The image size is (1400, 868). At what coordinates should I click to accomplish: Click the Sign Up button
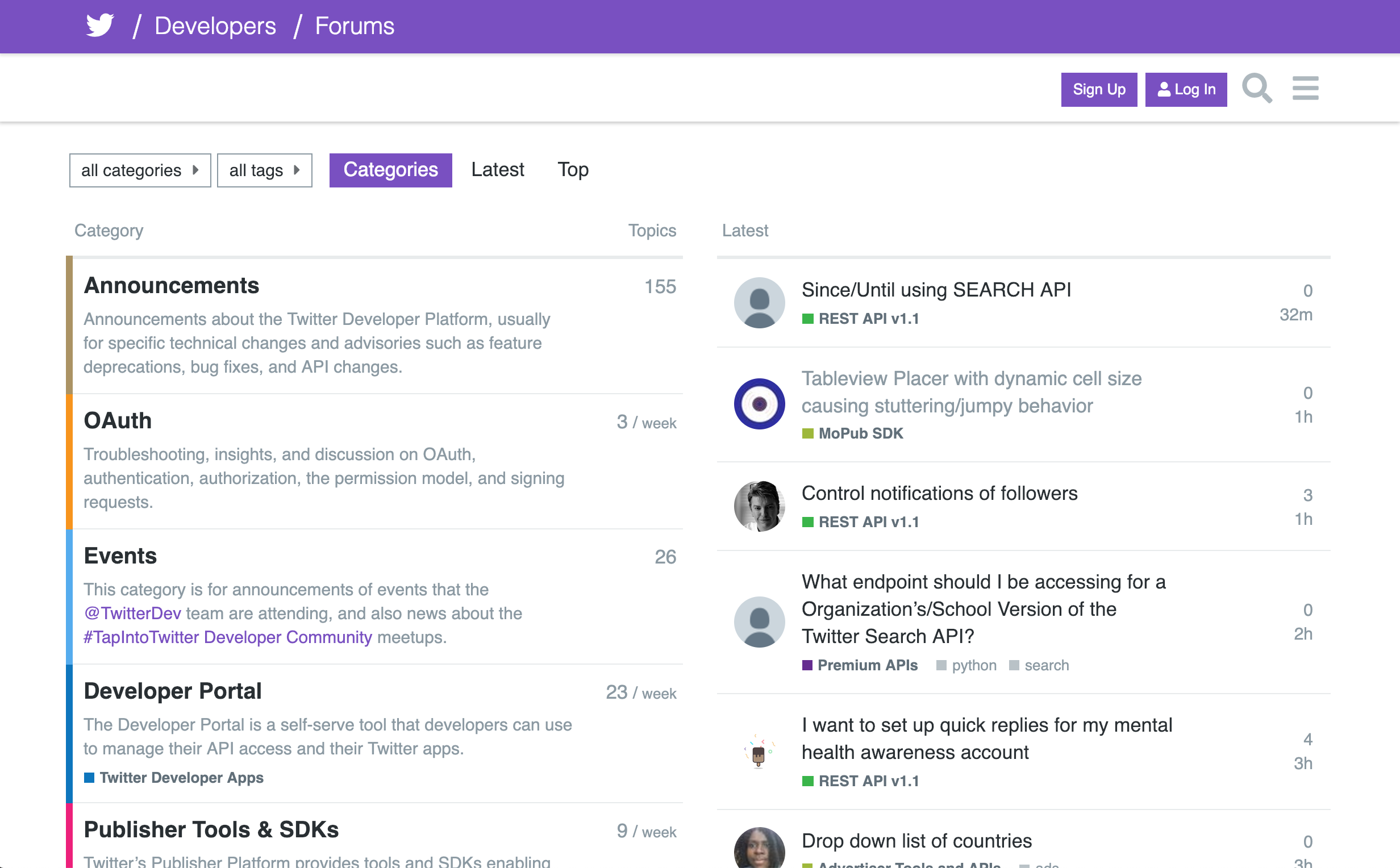(x=1098, y=89)
